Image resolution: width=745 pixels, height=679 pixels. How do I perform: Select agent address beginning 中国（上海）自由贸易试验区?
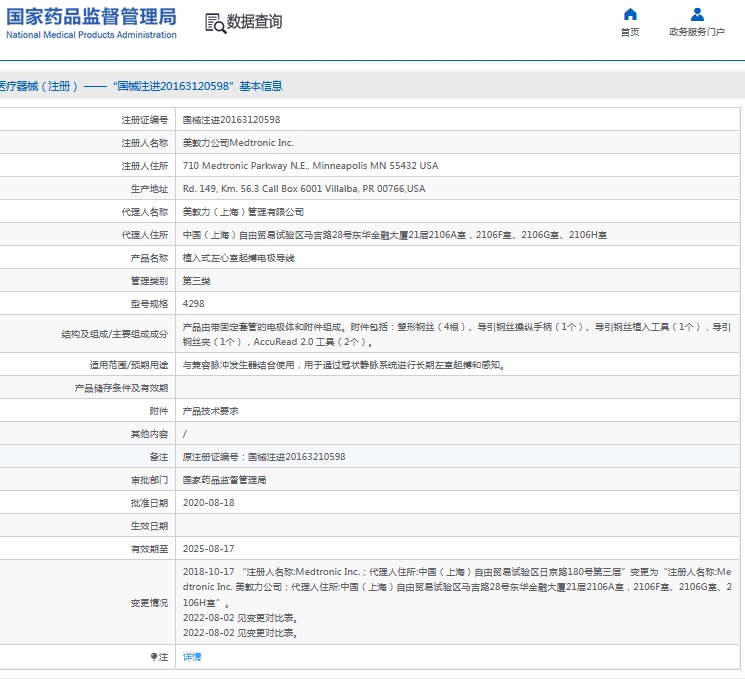[x=395, y=235]
